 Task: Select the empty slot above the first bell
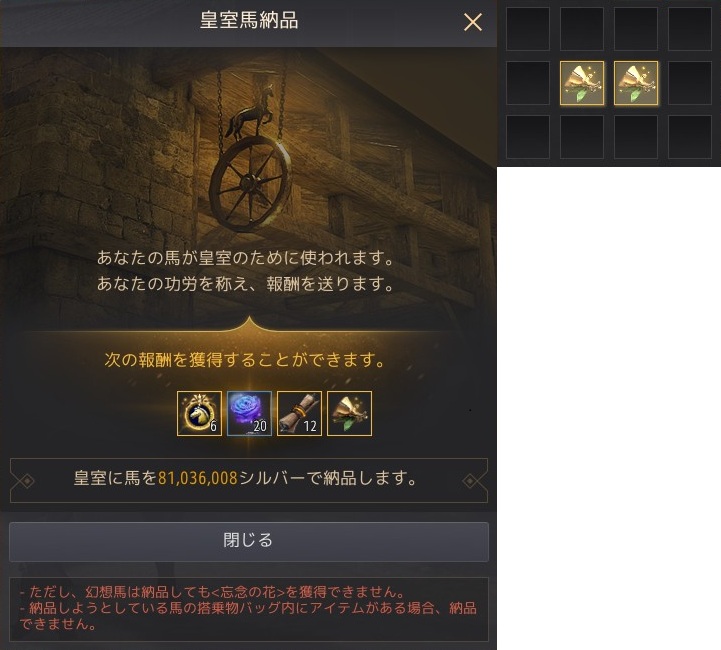tap(582, 29)
